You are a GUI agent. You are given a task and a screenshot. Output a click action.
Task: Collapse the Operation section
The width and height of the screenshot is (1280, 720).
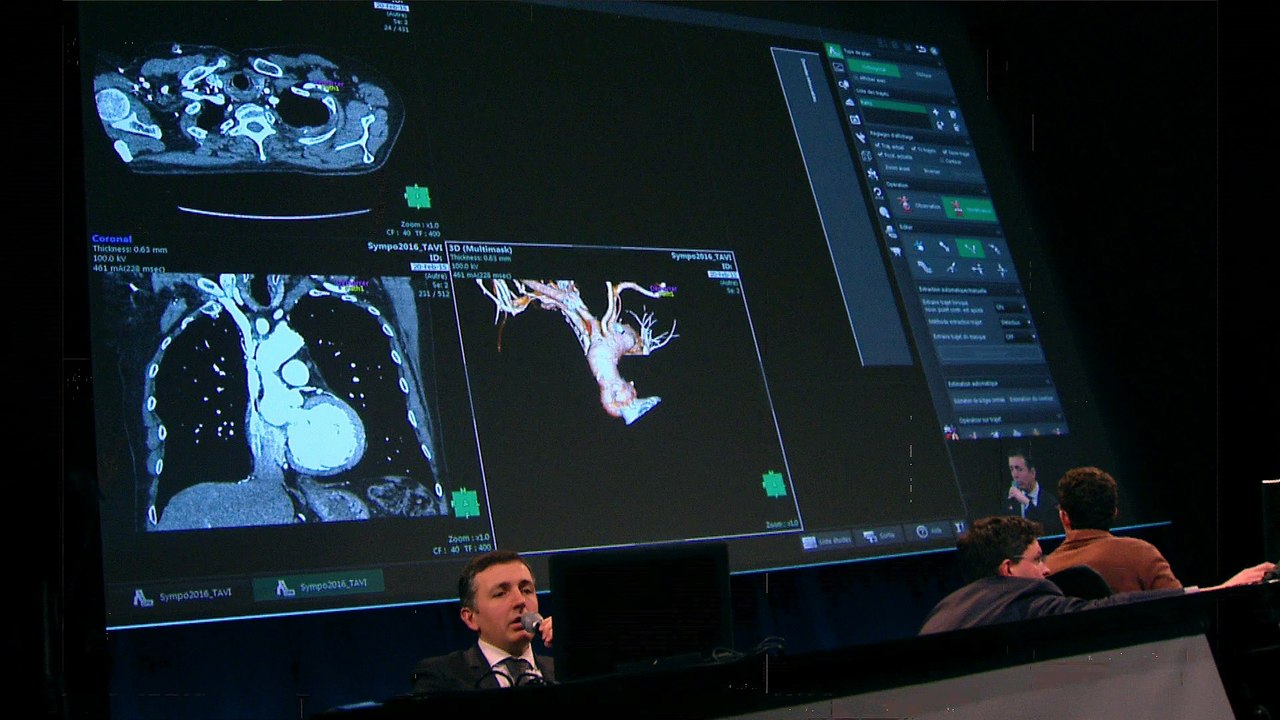(x=985, y=191)
